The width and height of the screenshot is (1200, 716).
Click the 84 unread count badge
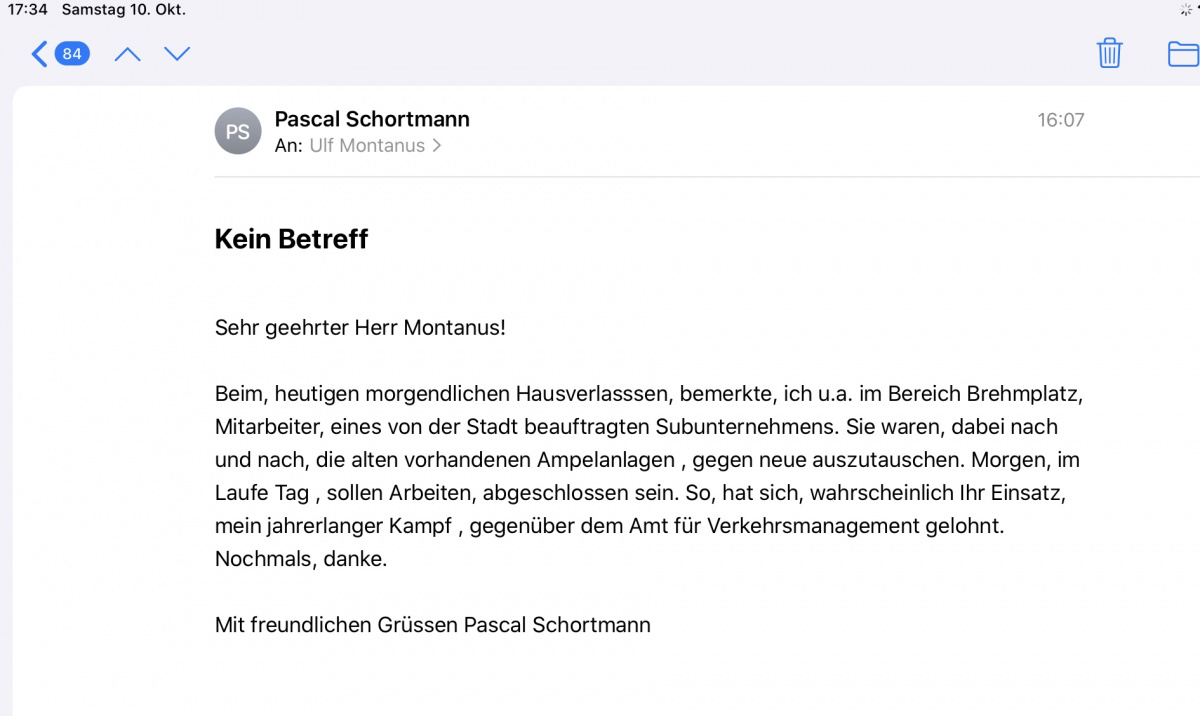(72, 54)
